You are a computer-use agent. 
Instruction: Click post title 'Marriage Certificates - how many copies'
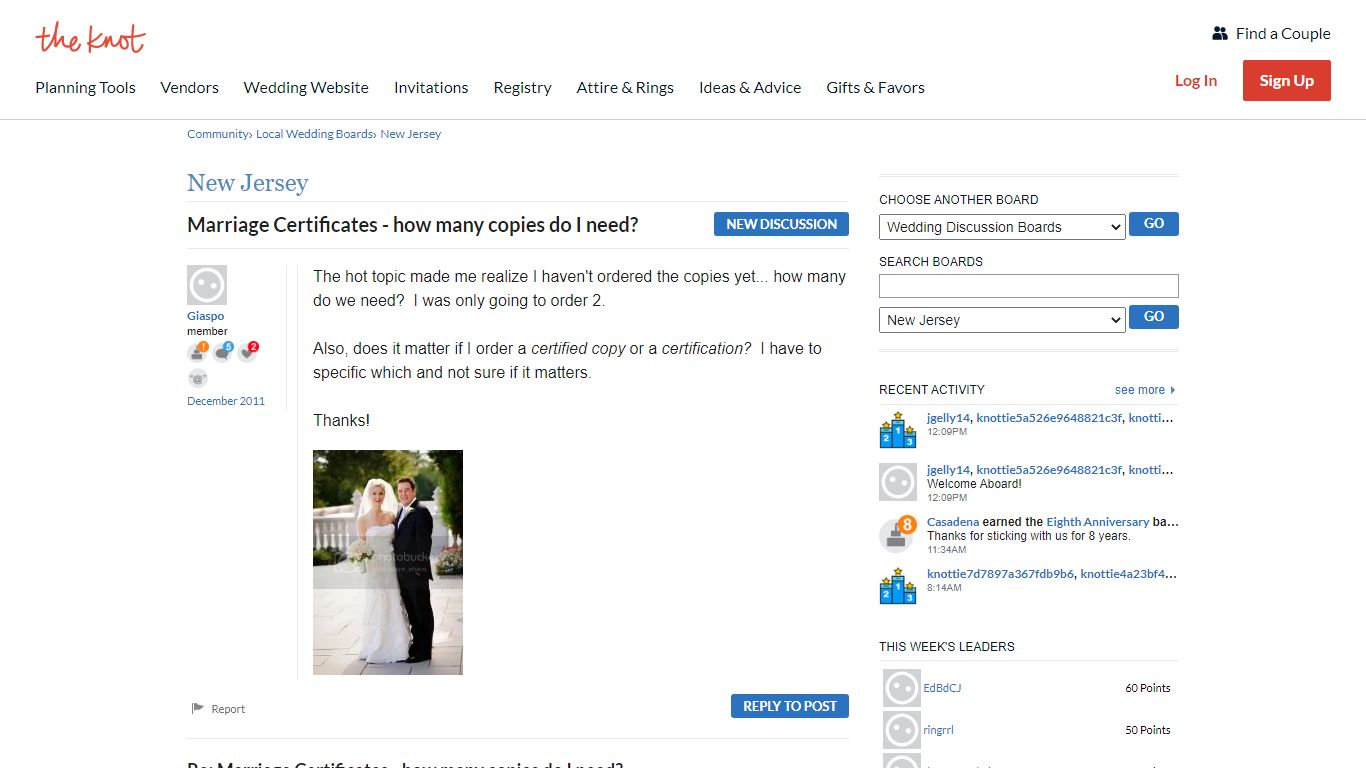[412, 225]
